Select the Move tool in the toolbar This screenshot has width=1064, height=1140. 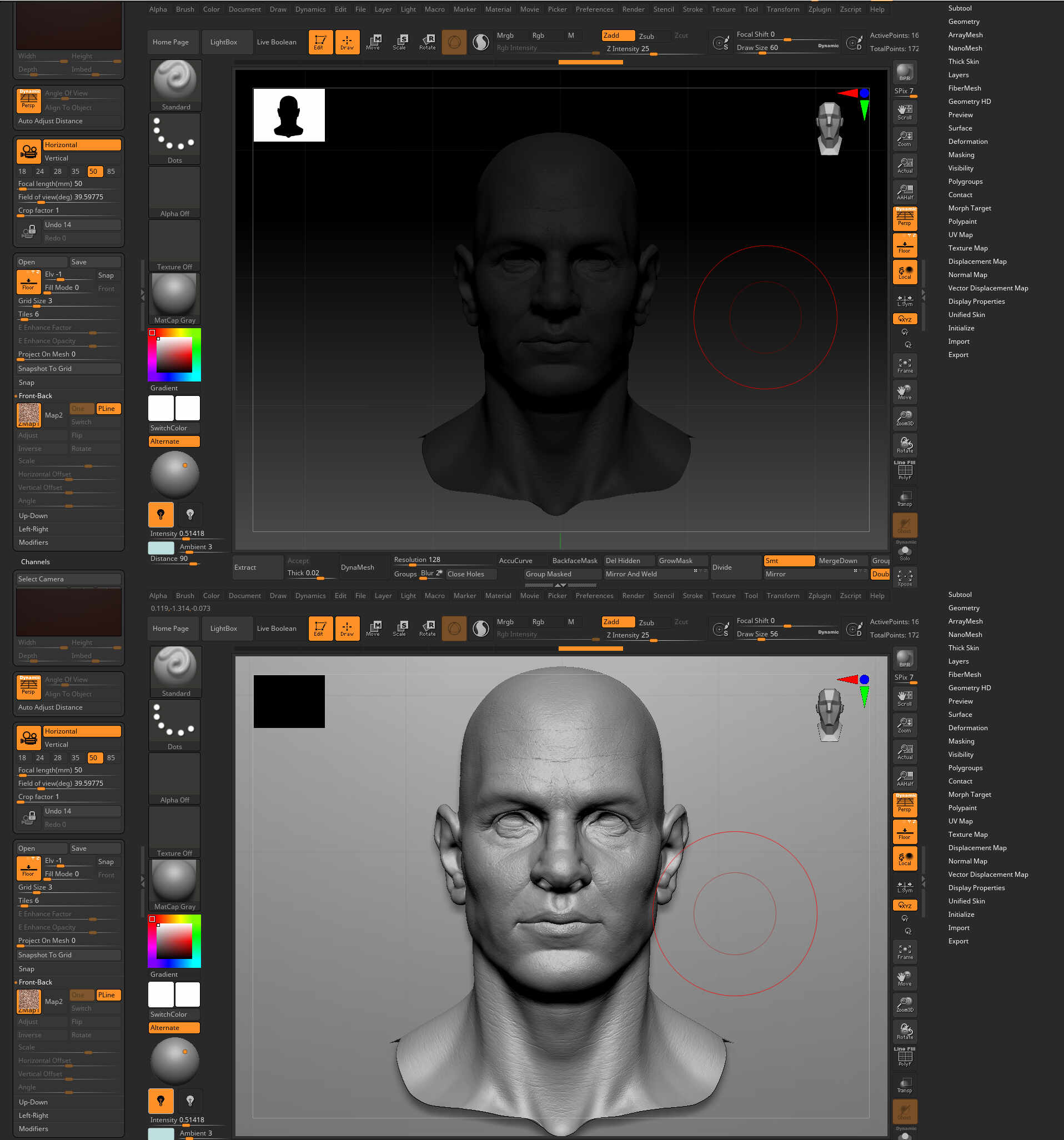pyautogui.click(x=373, y=41)
